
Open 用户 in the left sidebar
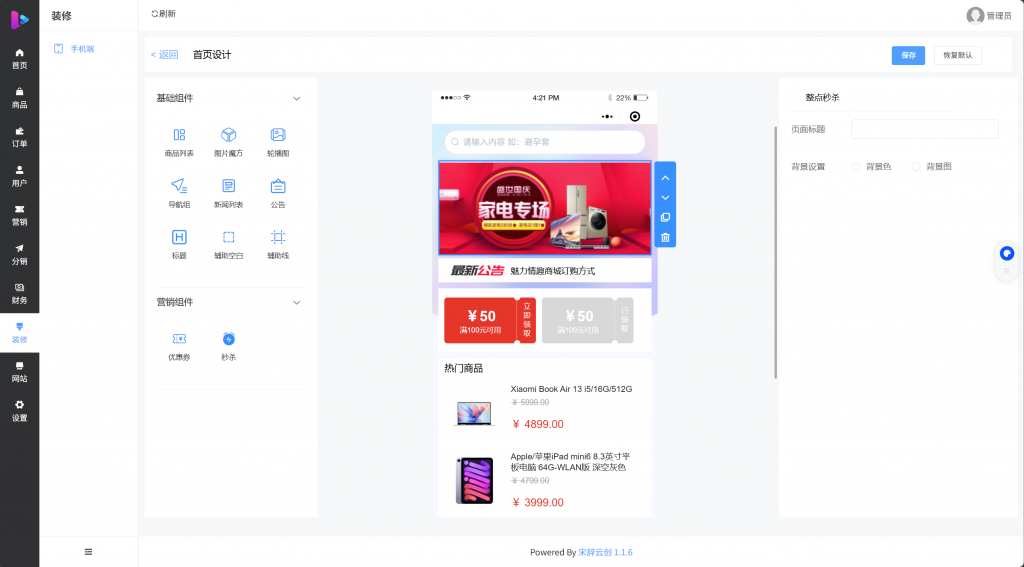tap(20, 176)
